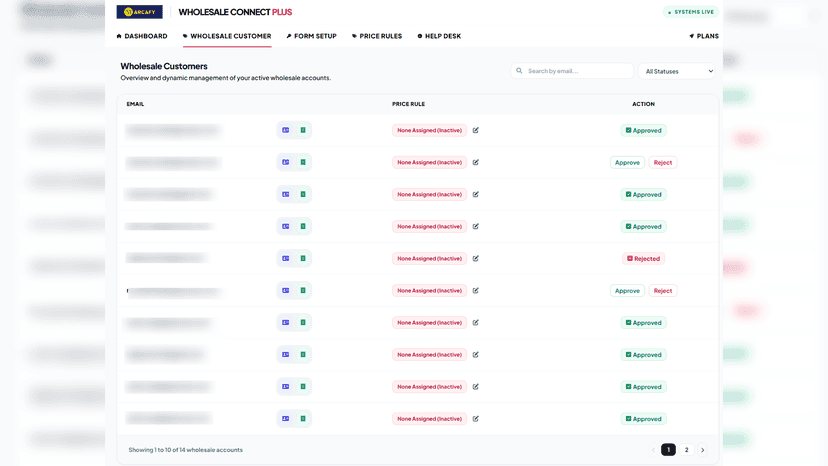The height and width of the screenshot is (466, 828).
Task: Edit price rule pencil in first row
Action: coord(476,130)
